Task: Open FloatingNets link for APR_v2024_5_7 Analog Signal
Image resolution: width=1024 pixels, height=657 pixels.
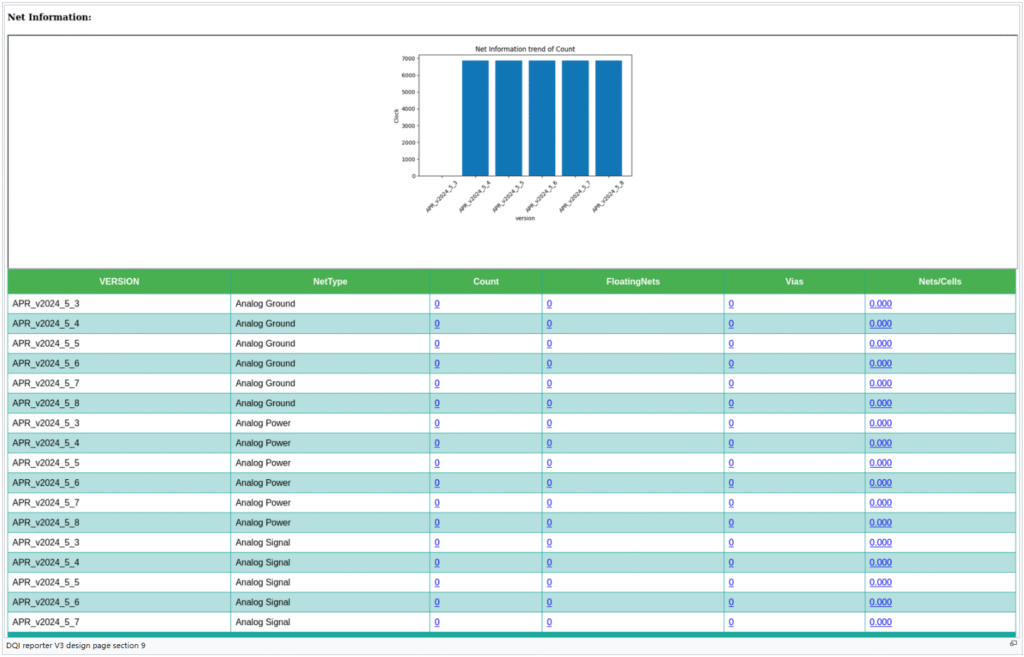Action: click(549, 622)
